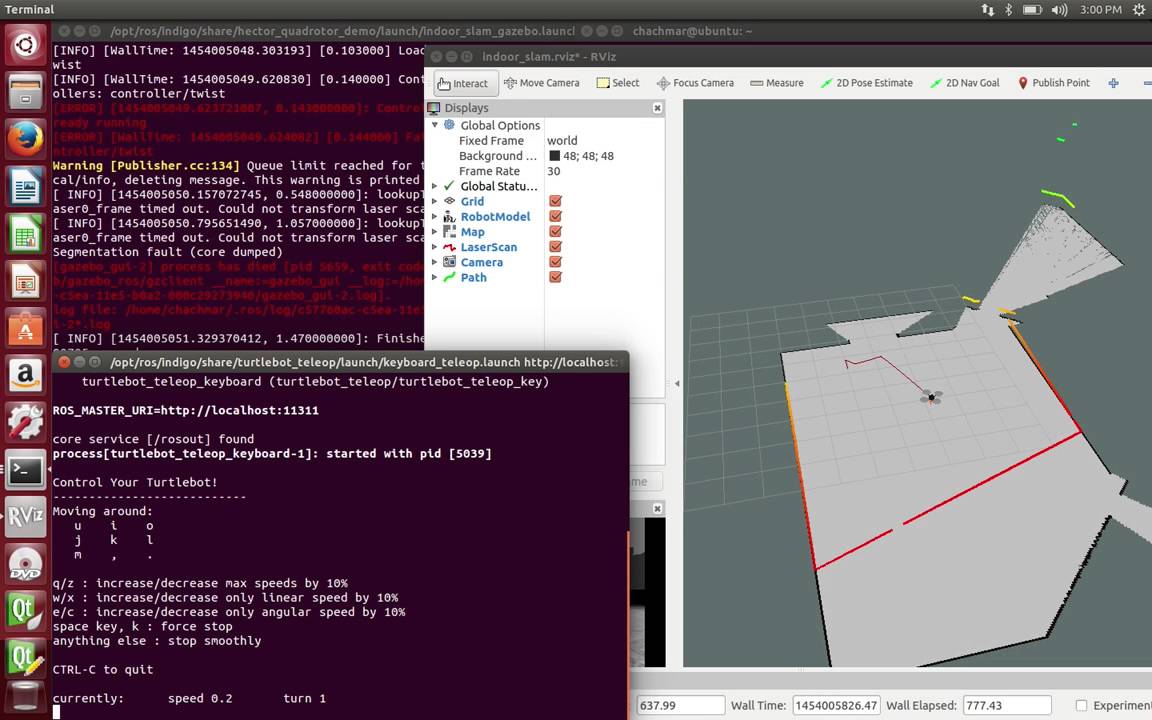Choose the Select tool in RViz toolbar
1152x720 pixels.
618,83
